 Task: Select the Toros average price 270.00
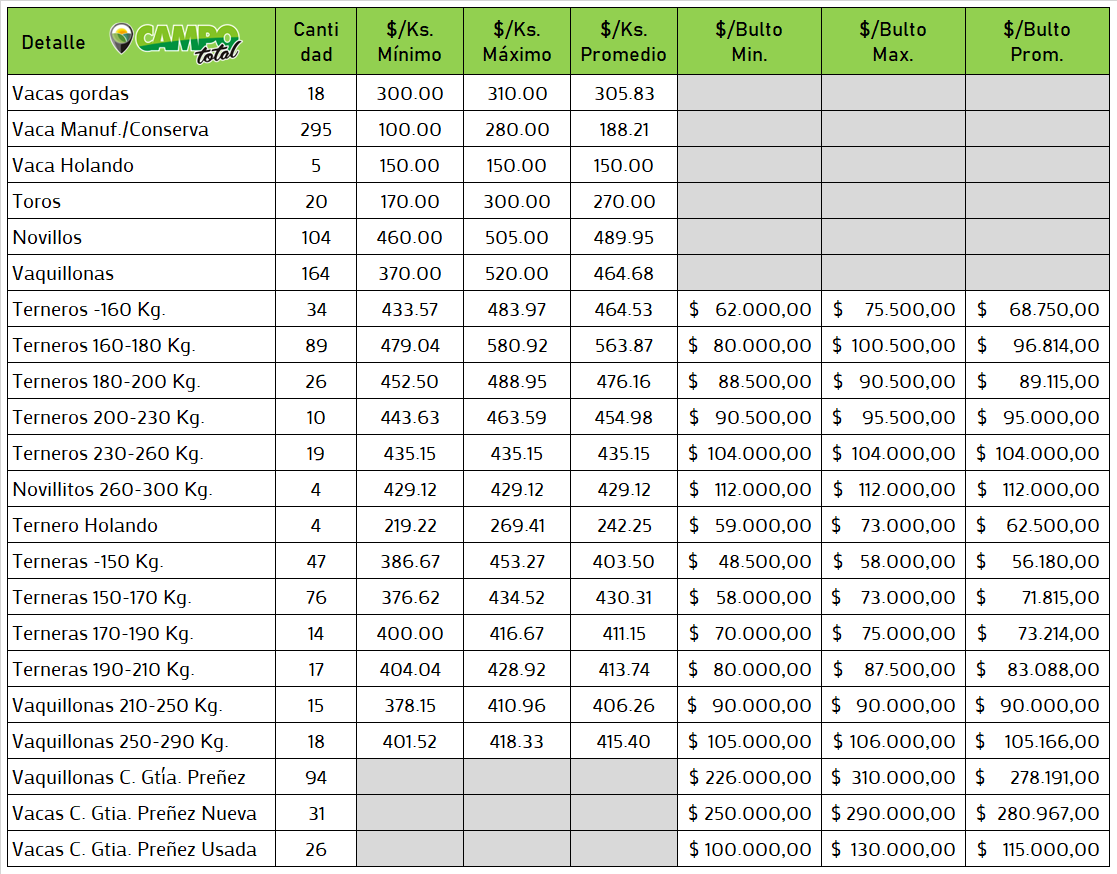tap(624, 202)
